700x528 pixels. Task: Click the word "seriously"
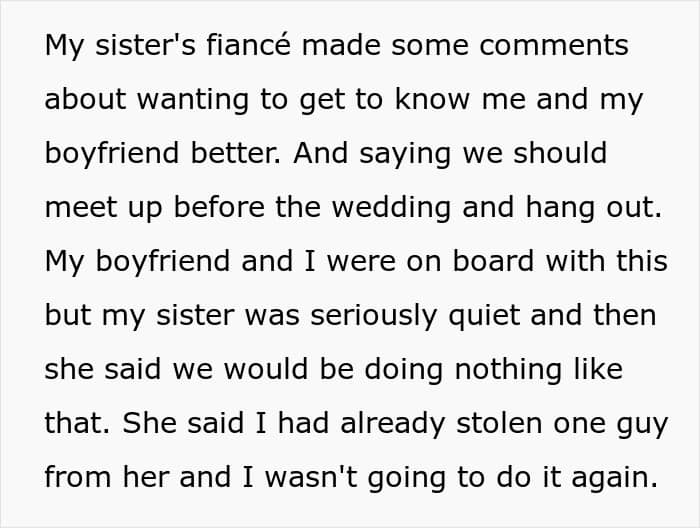coord(373,316)
